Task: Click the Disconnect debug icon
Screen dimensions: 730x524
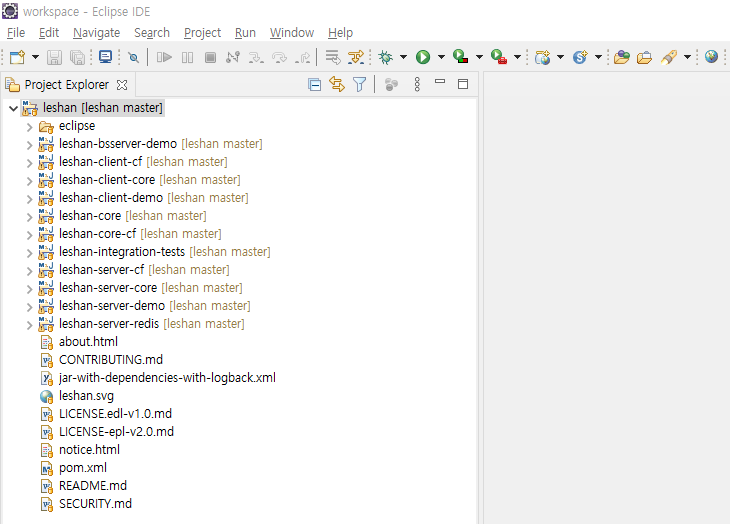Action: [233, 57]
